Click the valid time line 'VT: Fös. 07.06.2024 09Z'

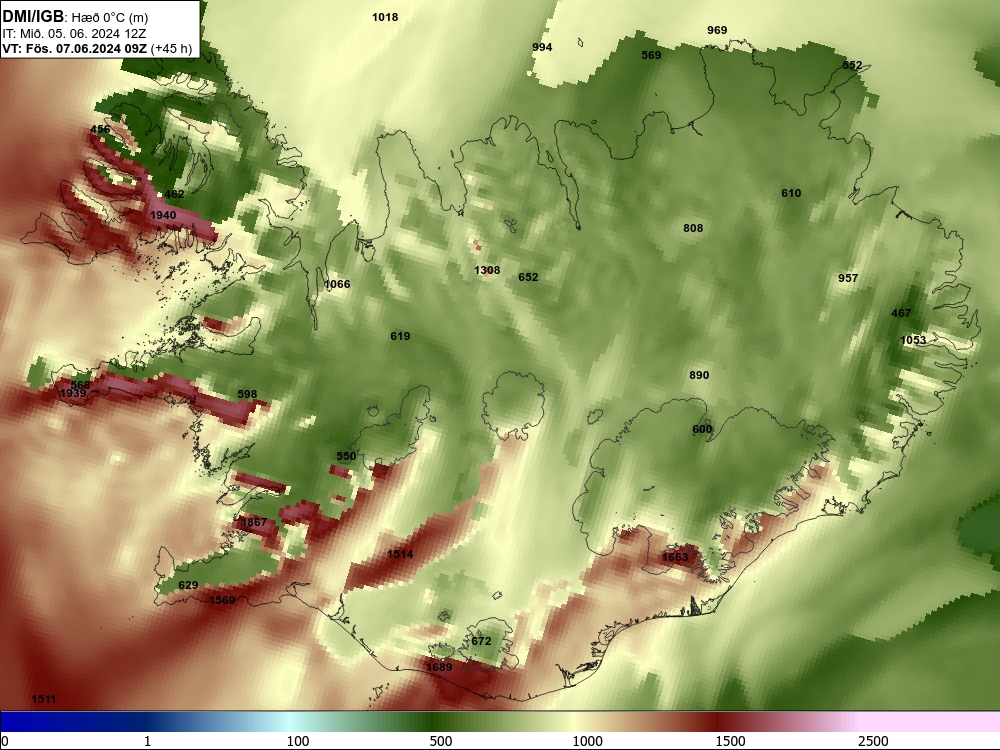tap(74, 49)
